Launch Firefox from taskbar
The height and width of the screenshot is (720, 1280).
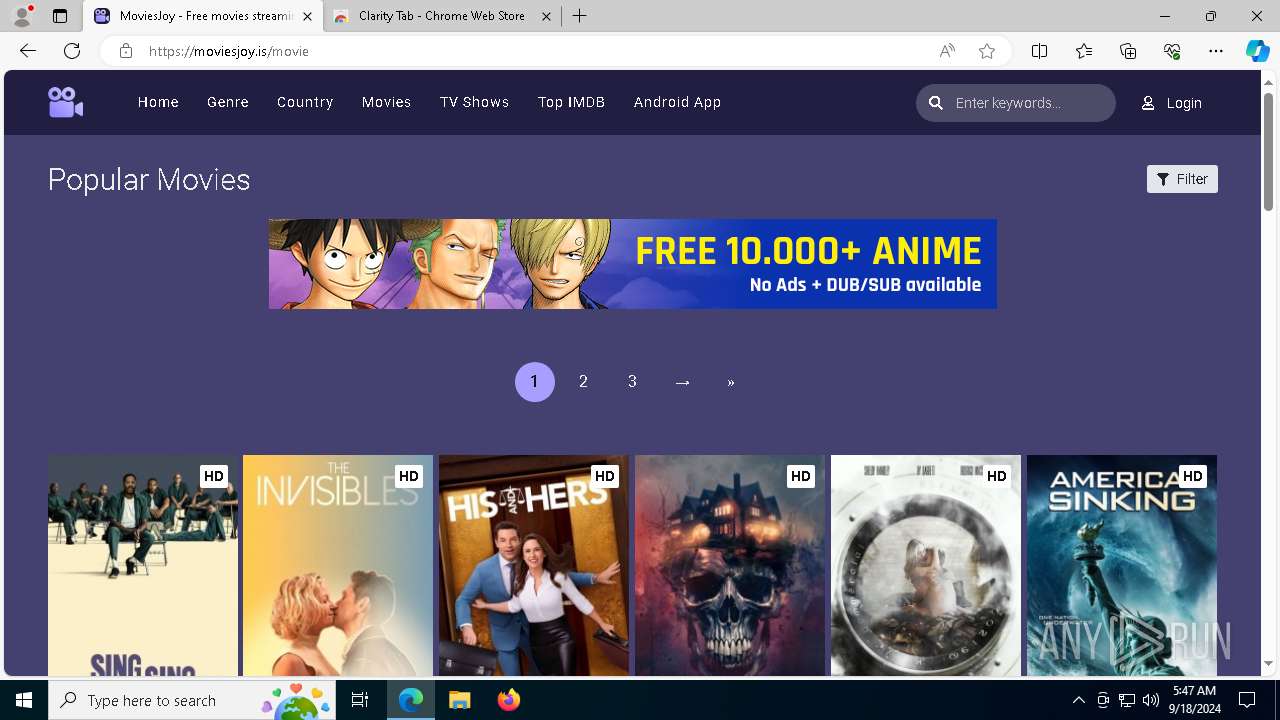pos(509,700)
